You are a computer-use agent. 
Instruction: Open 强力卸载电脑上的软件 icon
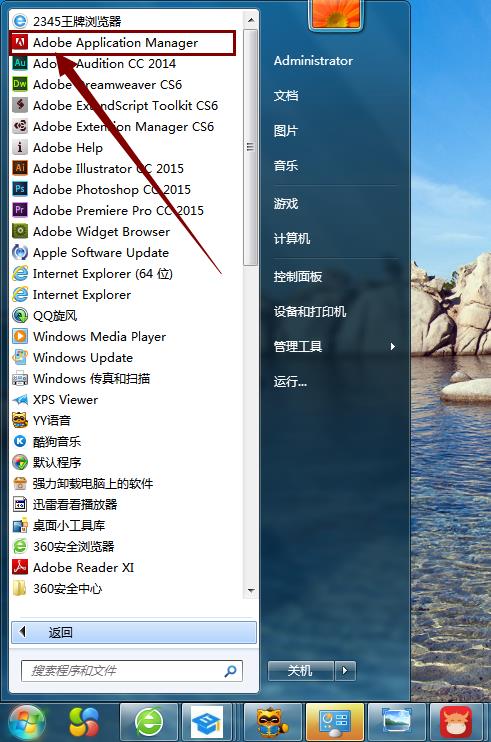[x=20, y=483]
